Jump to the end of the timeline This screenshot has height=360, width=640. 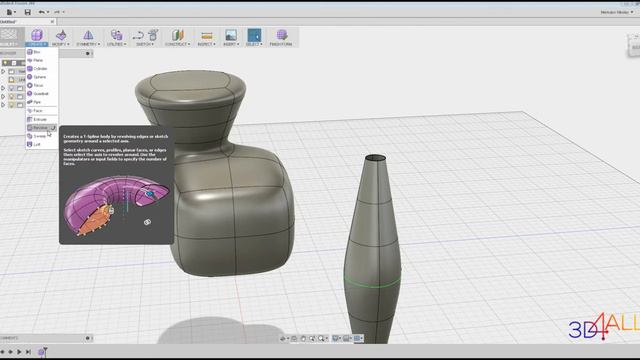pyautogui.click(x=28, y=351)
